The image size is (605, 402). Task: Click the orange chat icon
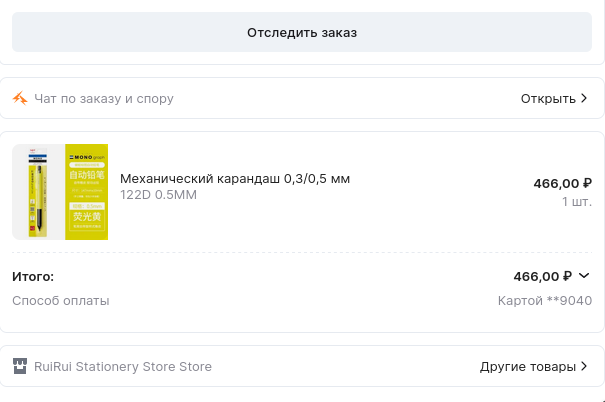pos(20,98)
